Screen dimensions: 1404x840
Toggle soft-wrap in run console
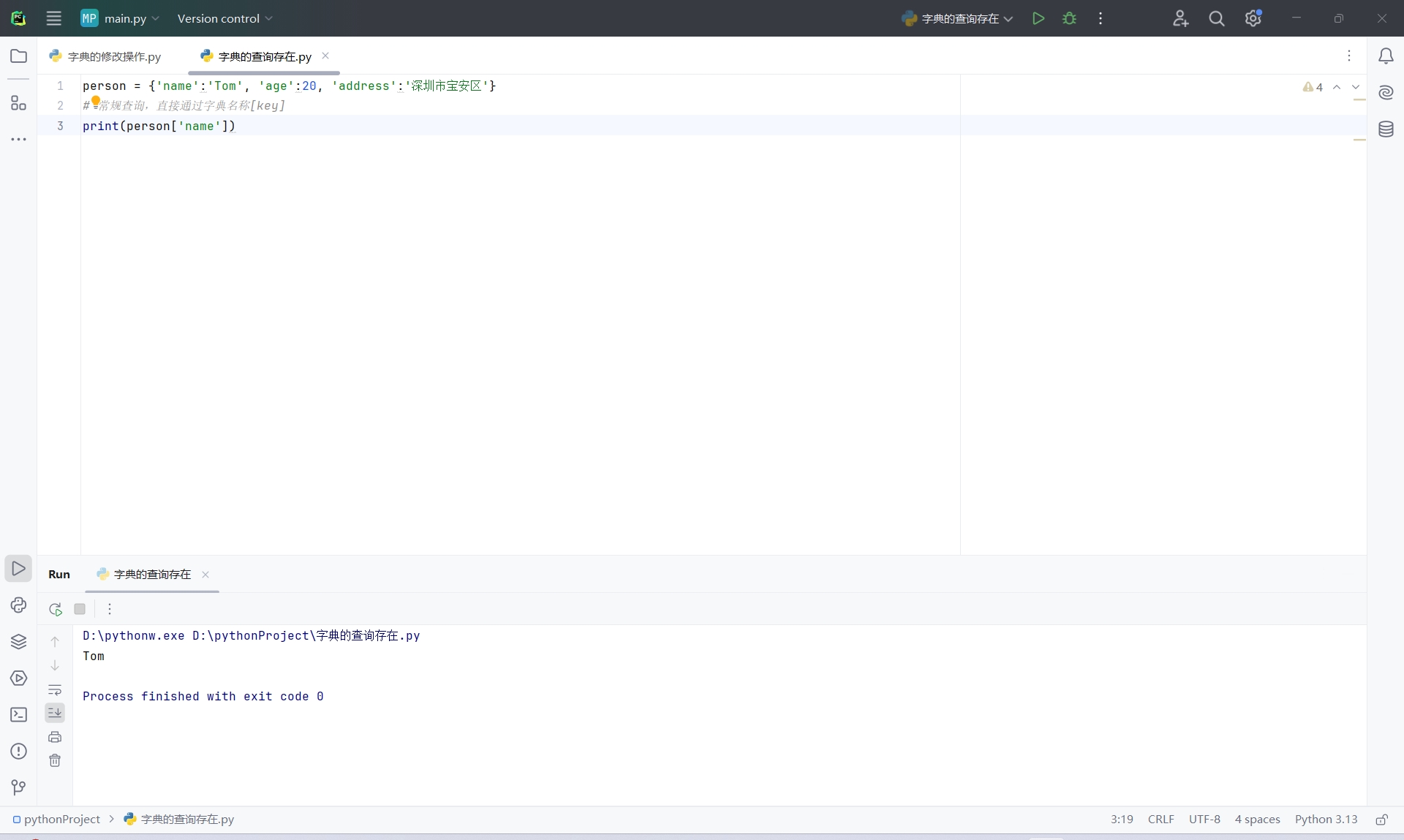55,689
